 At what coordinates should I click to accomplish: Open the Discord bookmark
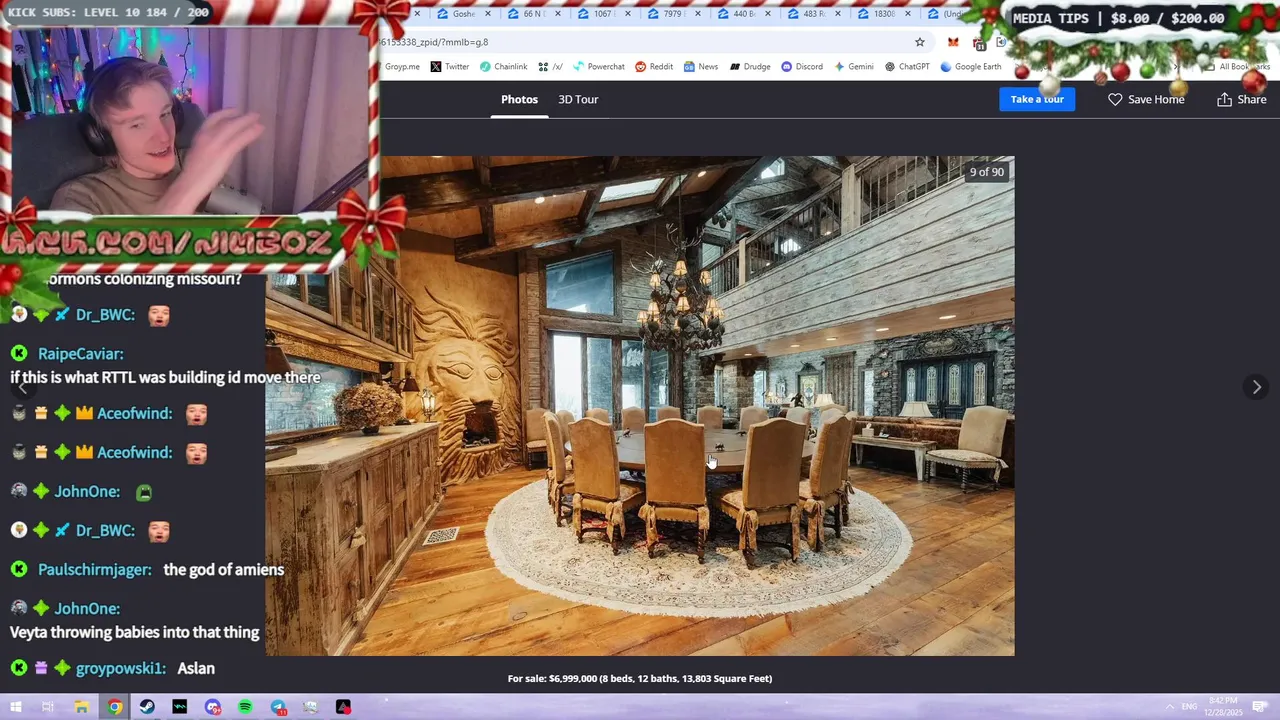click(802, 67)
